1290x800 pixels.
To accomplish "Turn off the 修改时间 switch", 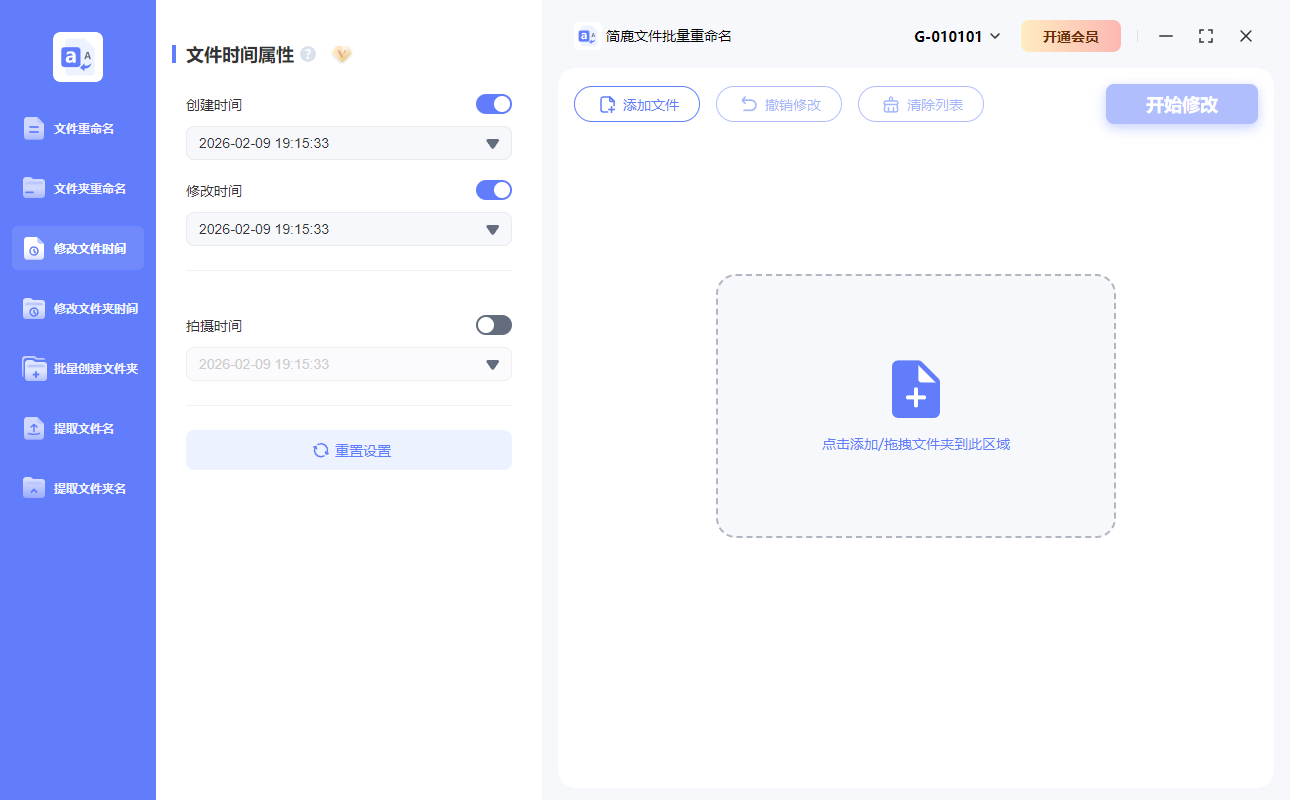I will [494, 190].
